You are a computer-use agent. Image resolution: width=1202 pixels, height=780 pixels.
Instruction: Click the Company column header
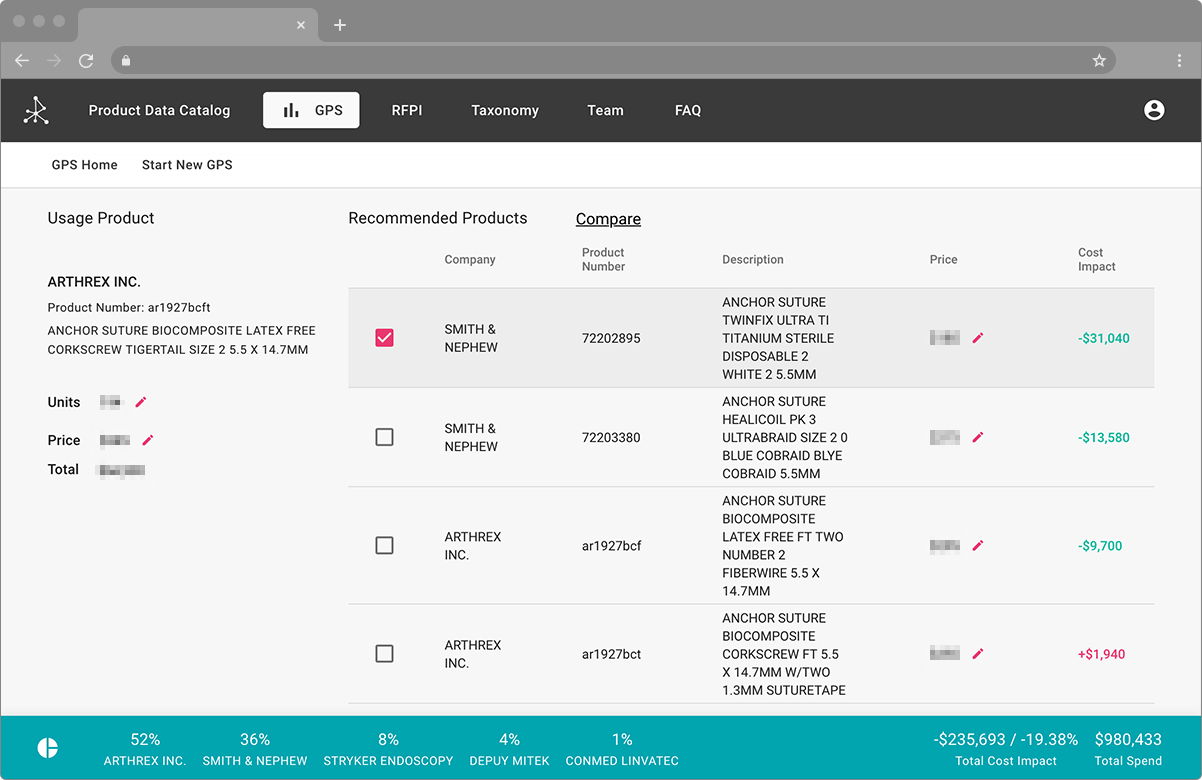pos(470,260)
